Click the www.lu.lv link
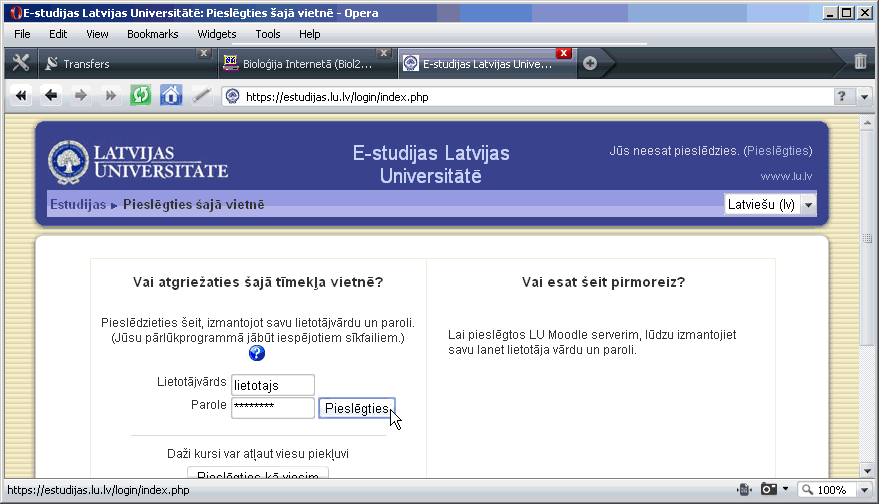 786,176
